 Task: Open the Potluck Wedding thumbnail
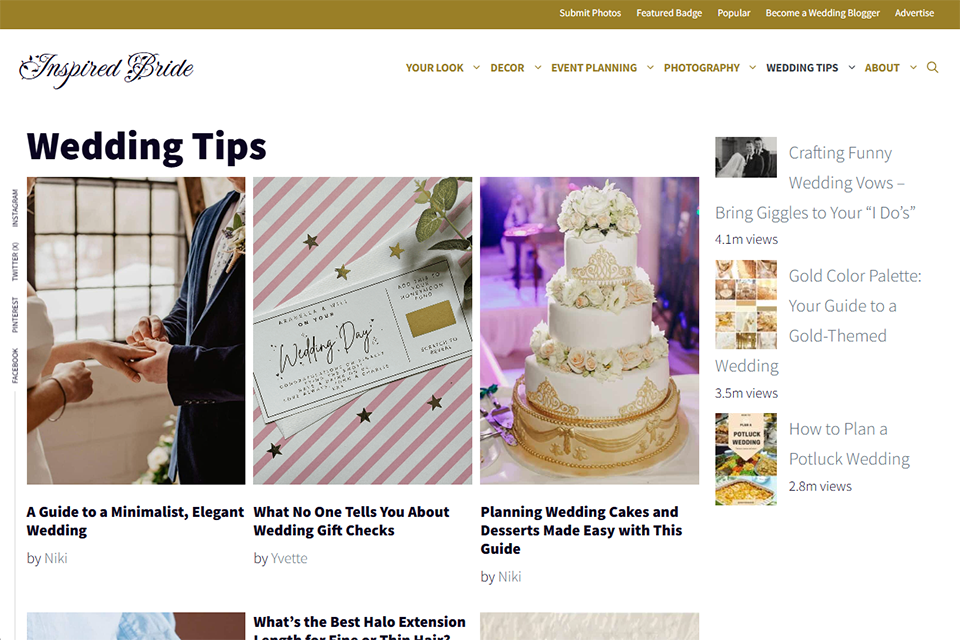pos(746,459)
